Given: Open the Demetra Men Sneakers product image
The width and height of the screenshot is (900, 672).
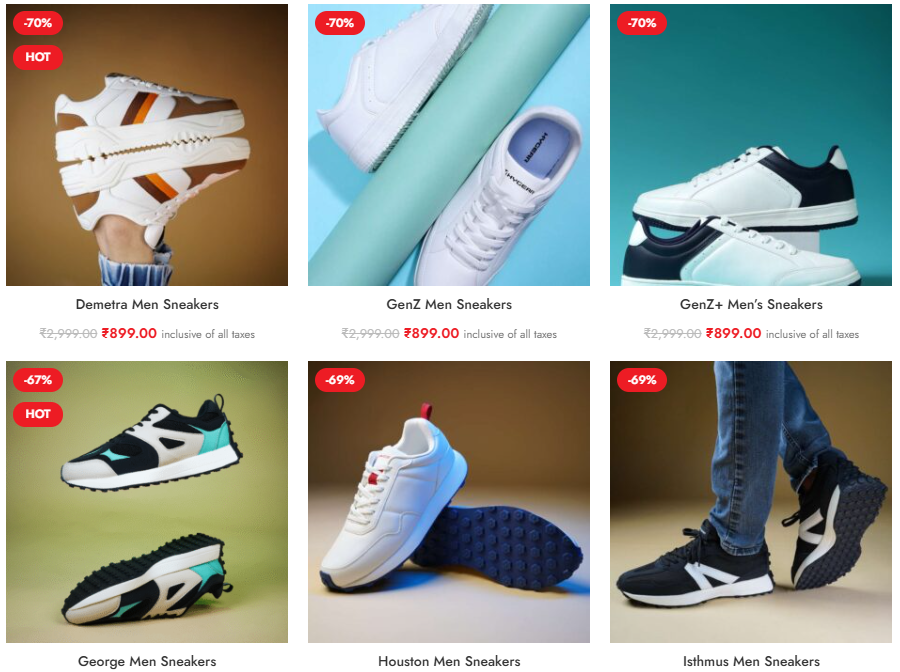Looking at the screenshot, I should [147, 145].
